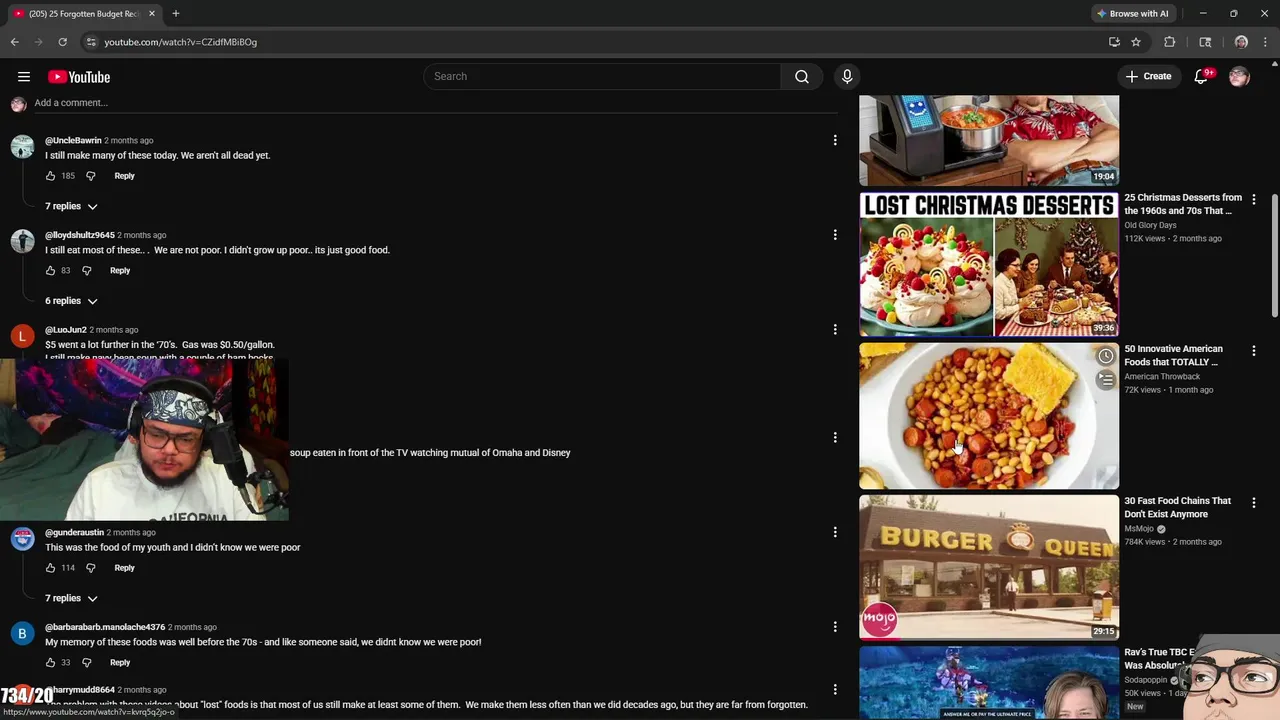Screen dimensions: 1280x720
Task: Open options for 50 Innovative American Foods
Action: (x=1254, y=350)
